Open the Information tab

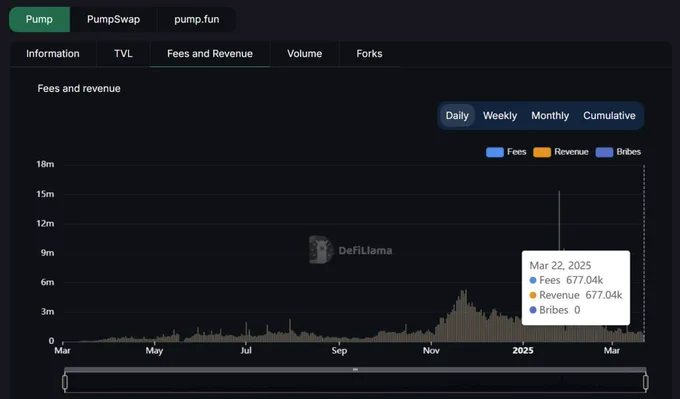53,54
